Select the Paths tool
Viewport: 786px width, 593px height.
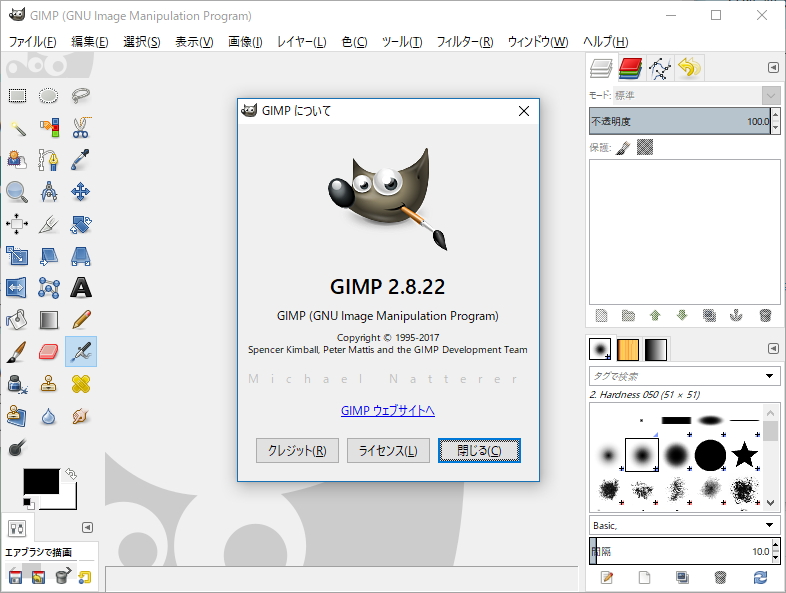click(49, 160)
